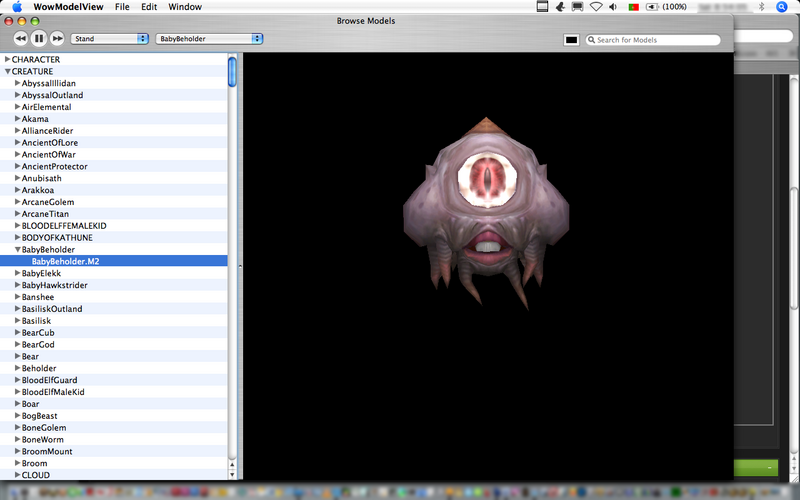800x500 pixels.
Task: Click the Bluetooth icon in menu bar
Action: click(761, 7)
